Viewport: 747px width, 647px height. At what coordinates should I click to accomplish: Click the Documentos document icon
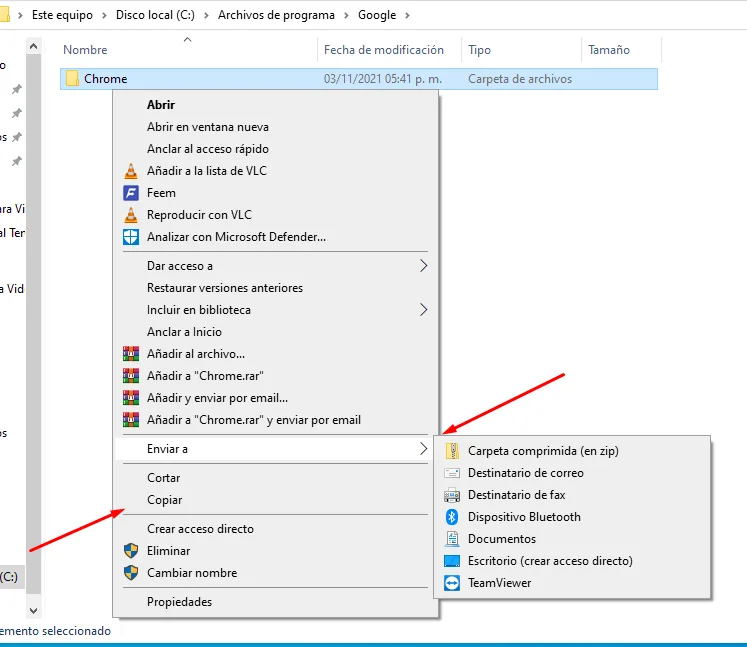[452, 539]
